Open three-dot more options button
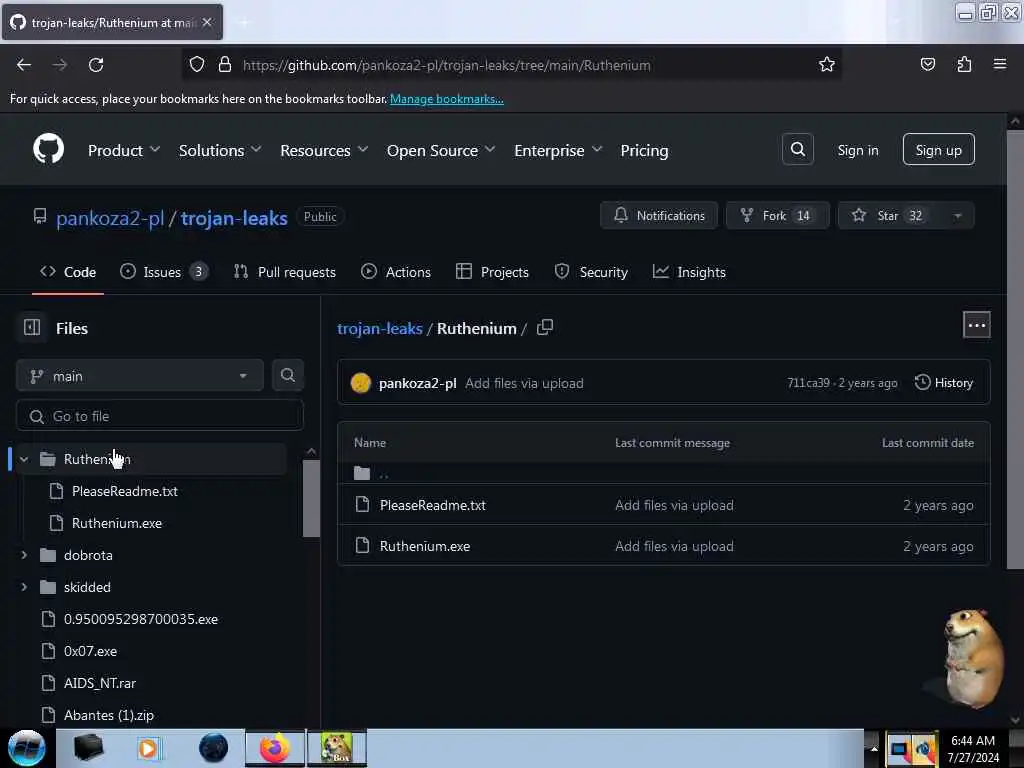This screenshot has height=768, width=1024. 976,325
